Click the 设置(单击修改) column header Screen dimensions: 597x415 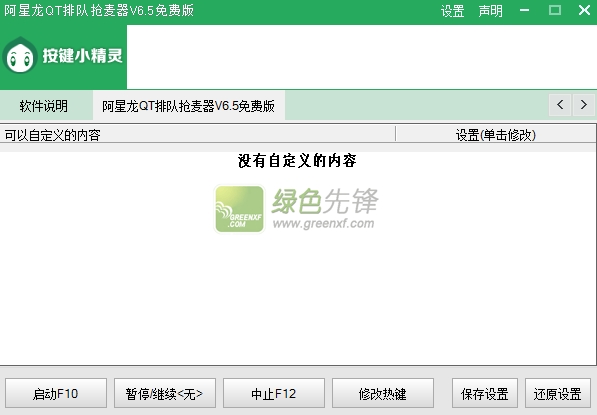click(x=496, y=135)
